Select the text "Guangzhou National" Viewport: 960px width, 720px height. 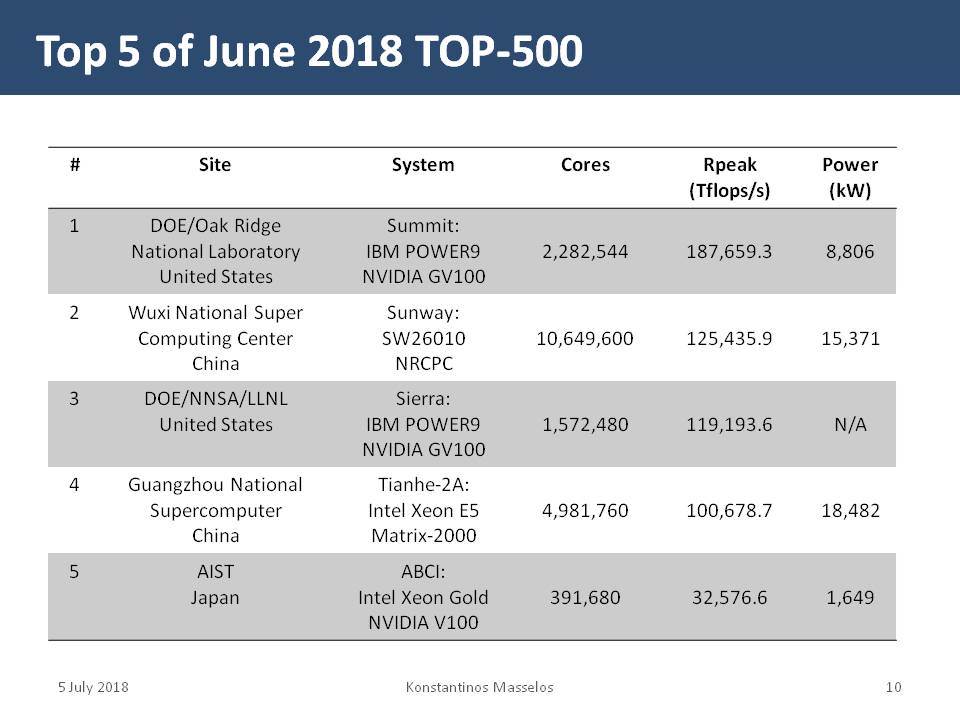click(216, 486)
